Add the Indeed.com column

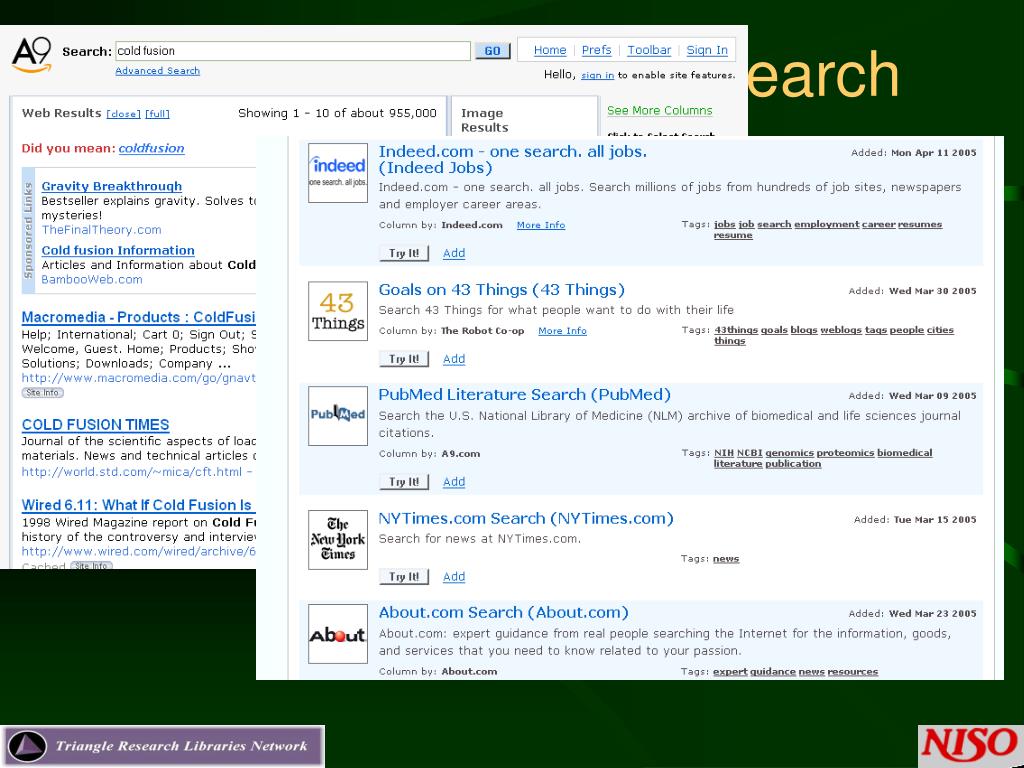tap(454, 253)
